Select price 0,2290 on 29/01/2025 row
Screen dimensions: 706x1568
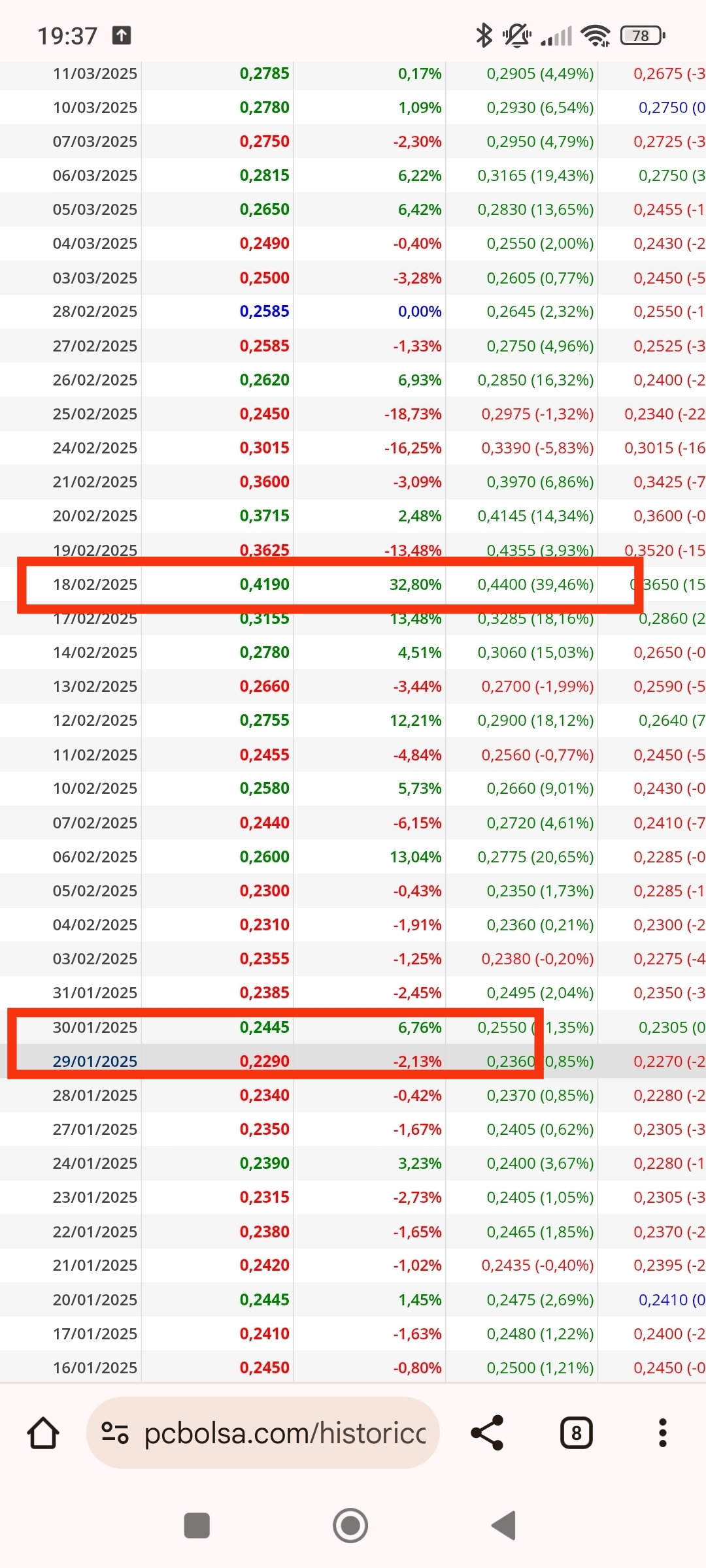coord(264,1061)
